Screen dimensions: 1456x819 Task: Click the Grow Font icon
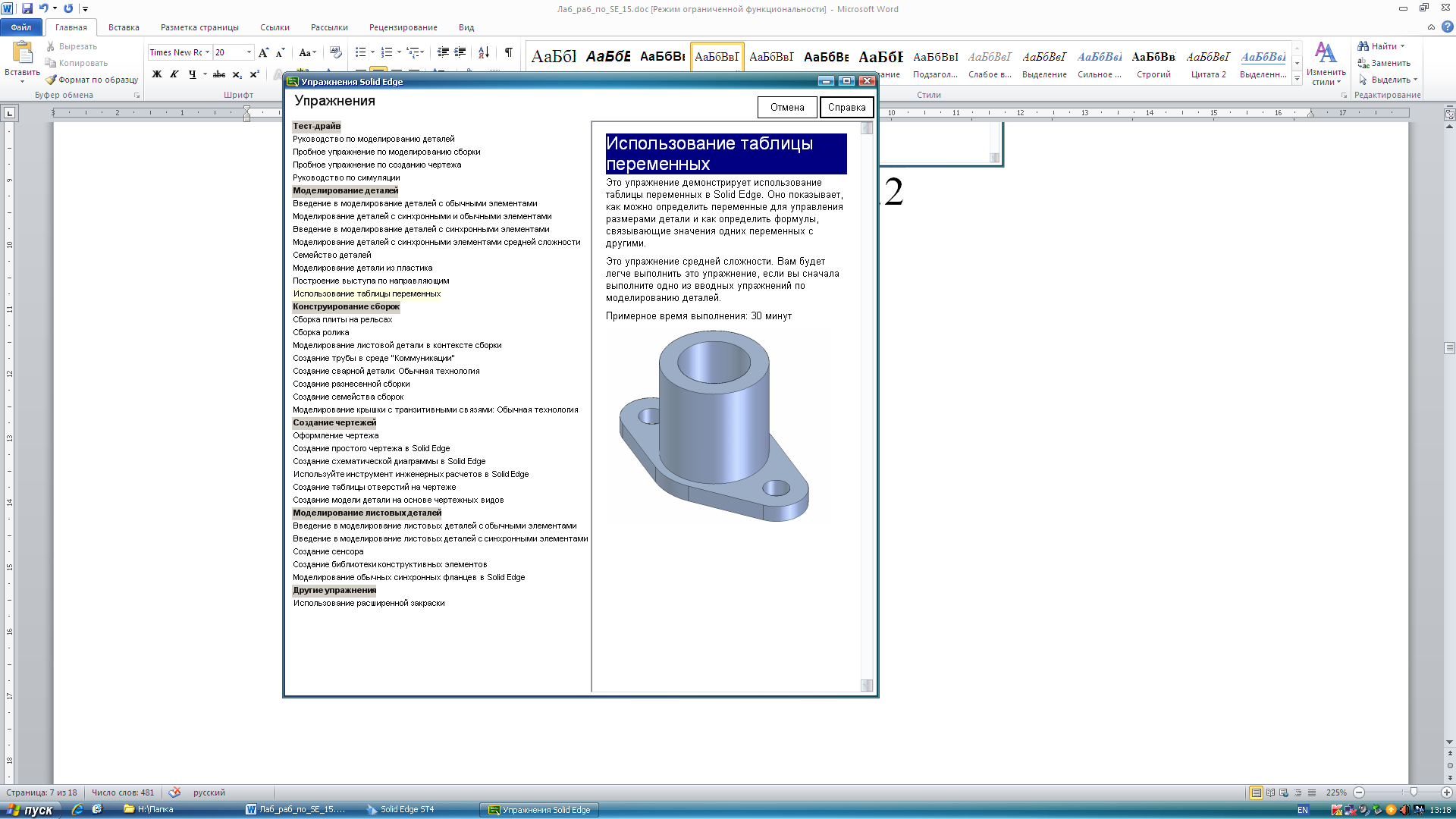[263, 52]
